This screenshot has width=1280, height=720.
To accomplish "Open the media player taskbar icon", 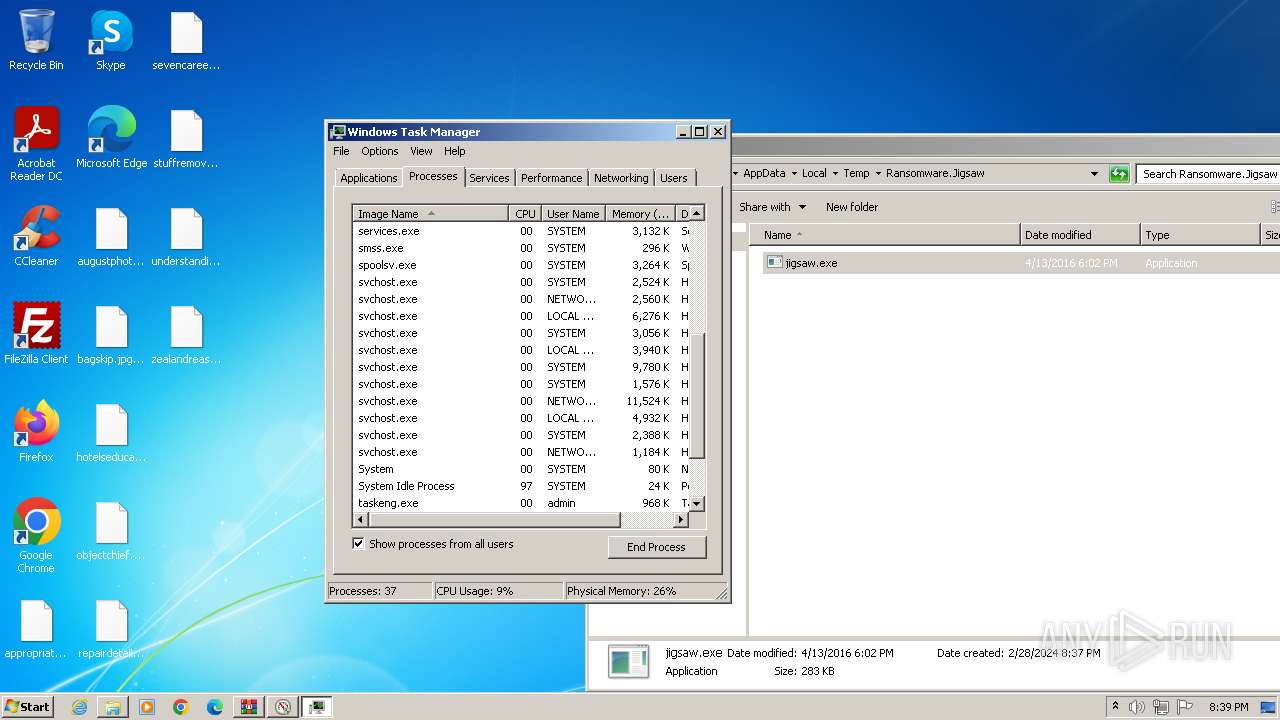I will [x=147, y=707].
